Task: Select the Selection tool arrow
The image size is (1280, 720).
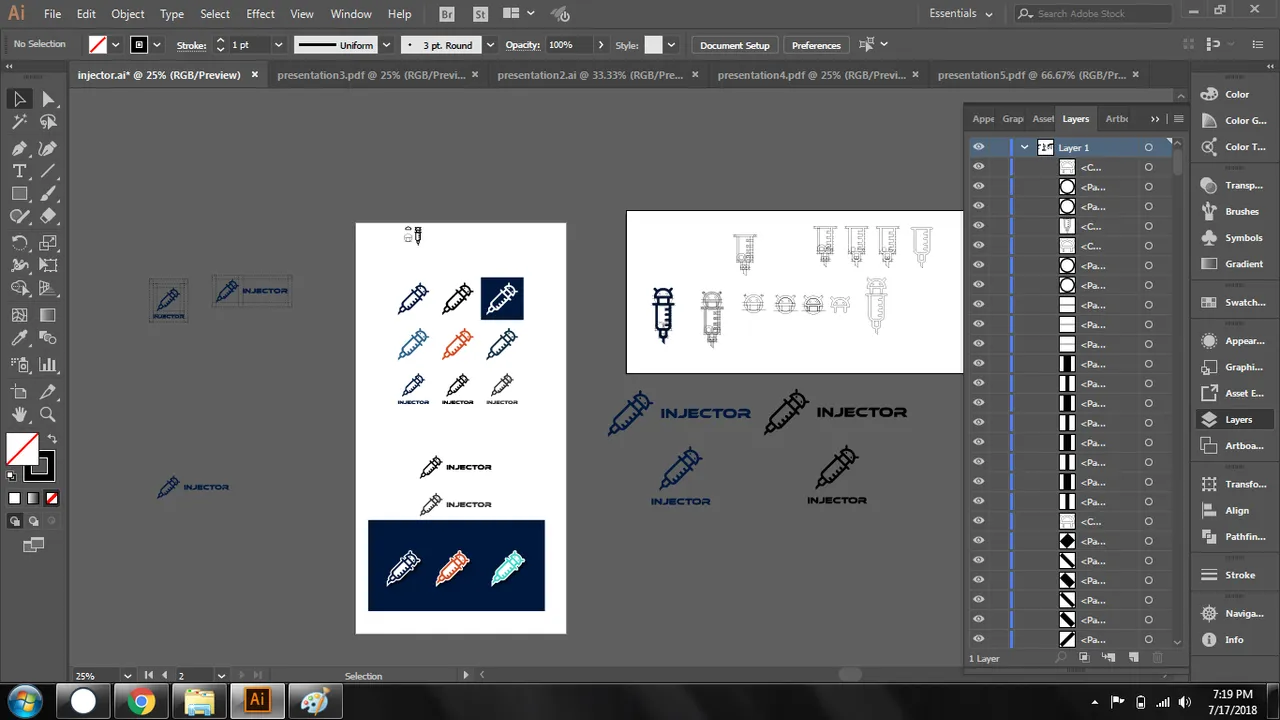Action: pyautogui.click(x=19, y=98)
